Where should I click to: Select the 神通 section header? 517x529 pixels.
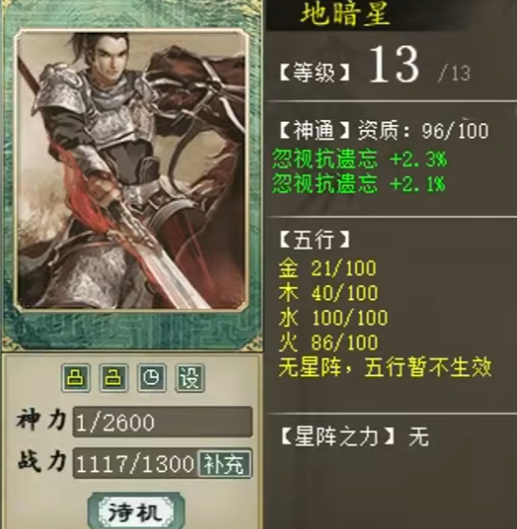315,131
